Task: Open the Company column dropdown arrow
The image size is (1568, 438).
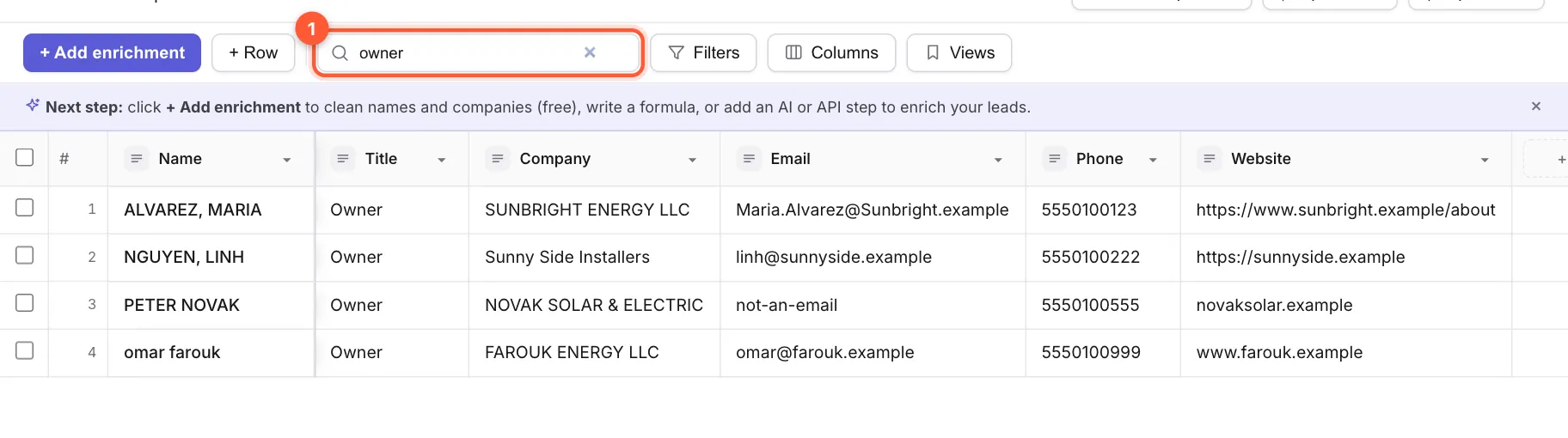Action: [692, 160]
